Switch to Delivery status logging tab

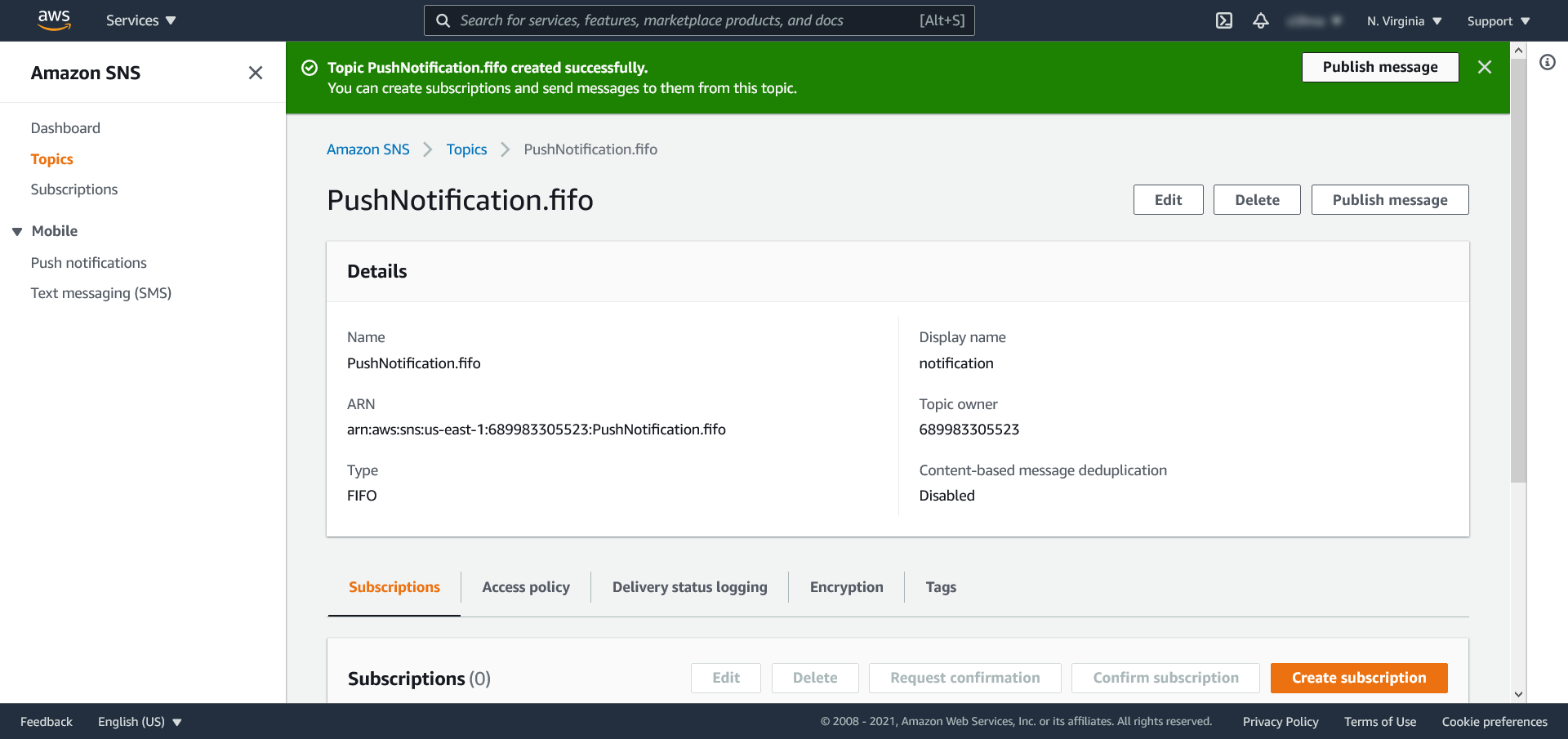click(690, 587)
